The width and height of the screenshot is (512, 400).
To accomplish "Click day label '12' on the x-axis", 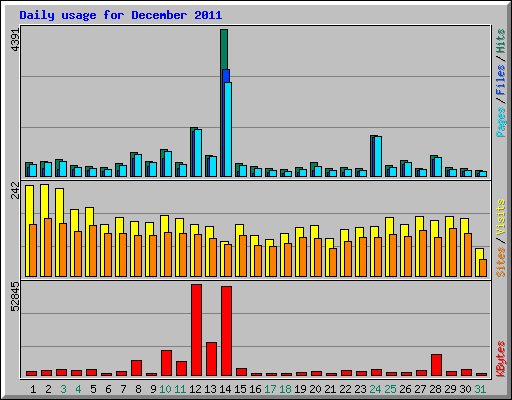I will coord(195,389).
